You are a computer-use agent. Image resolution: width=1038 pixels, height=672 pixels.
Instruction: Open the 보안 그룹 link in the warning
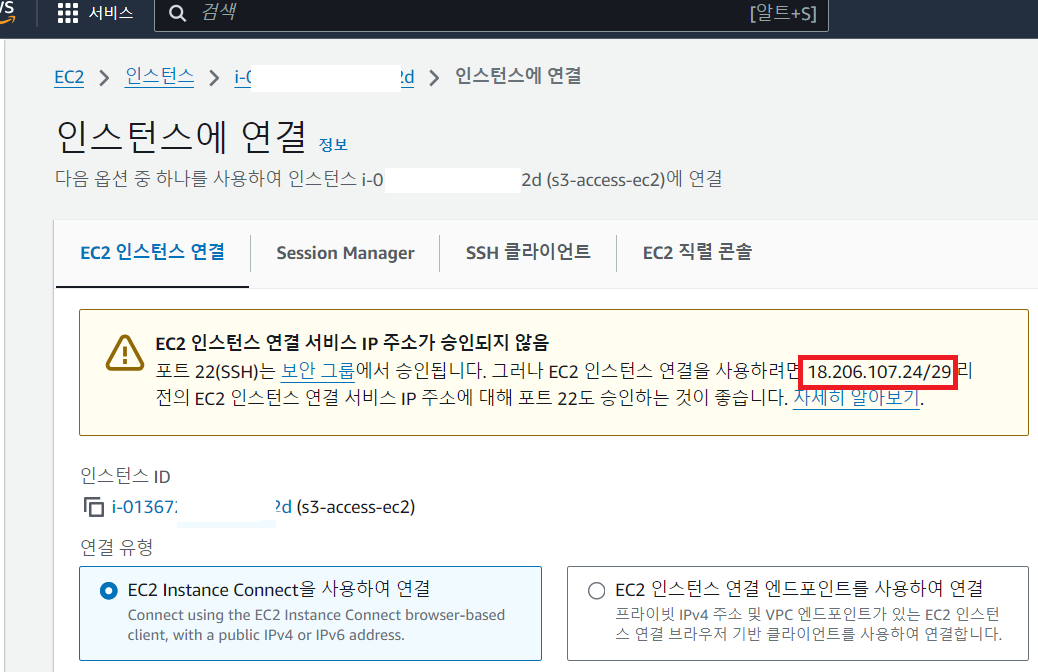(x=318, y=371)
